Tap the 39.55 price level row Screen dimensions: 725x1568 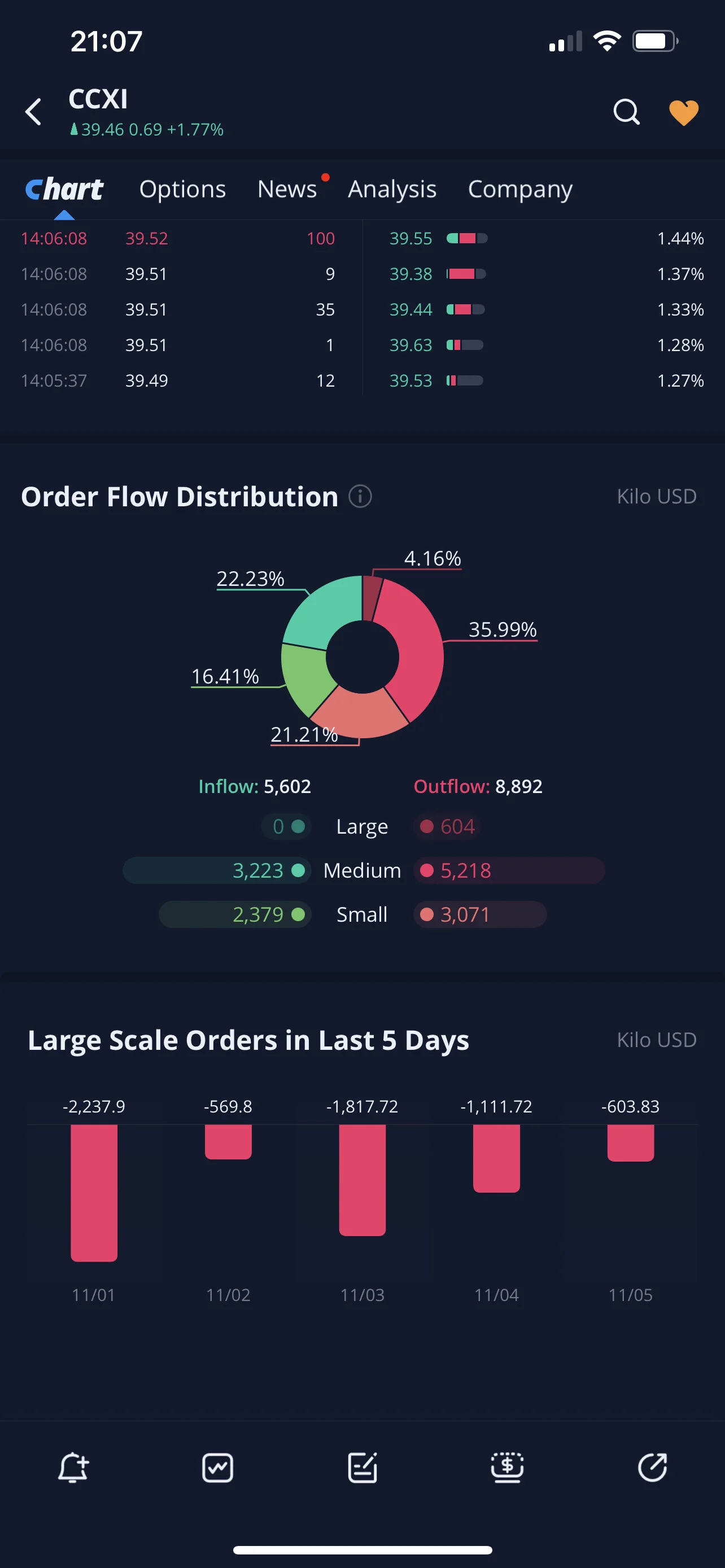546,238
